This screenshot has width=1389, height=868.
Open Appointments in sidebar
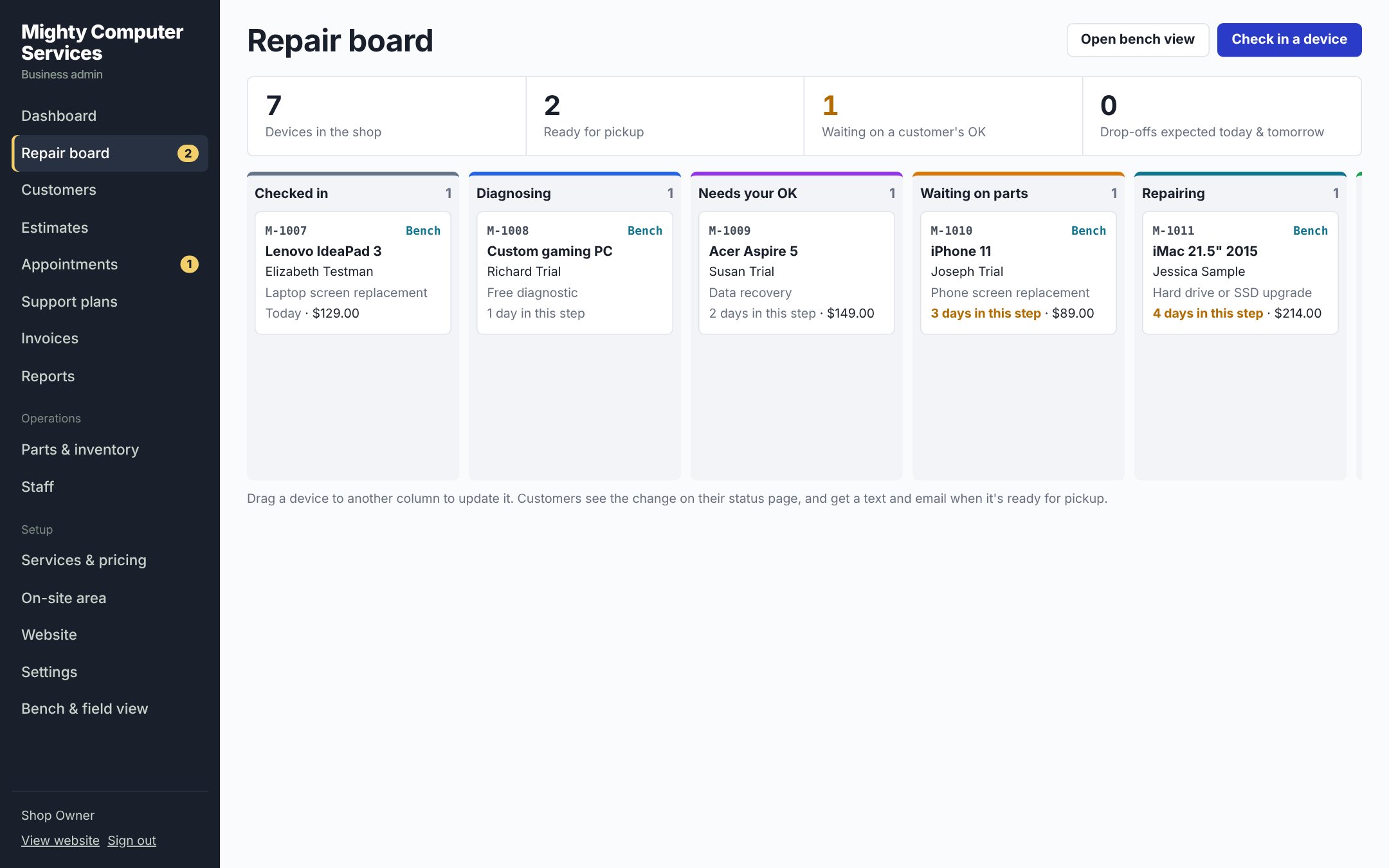(x=109, y=264)
